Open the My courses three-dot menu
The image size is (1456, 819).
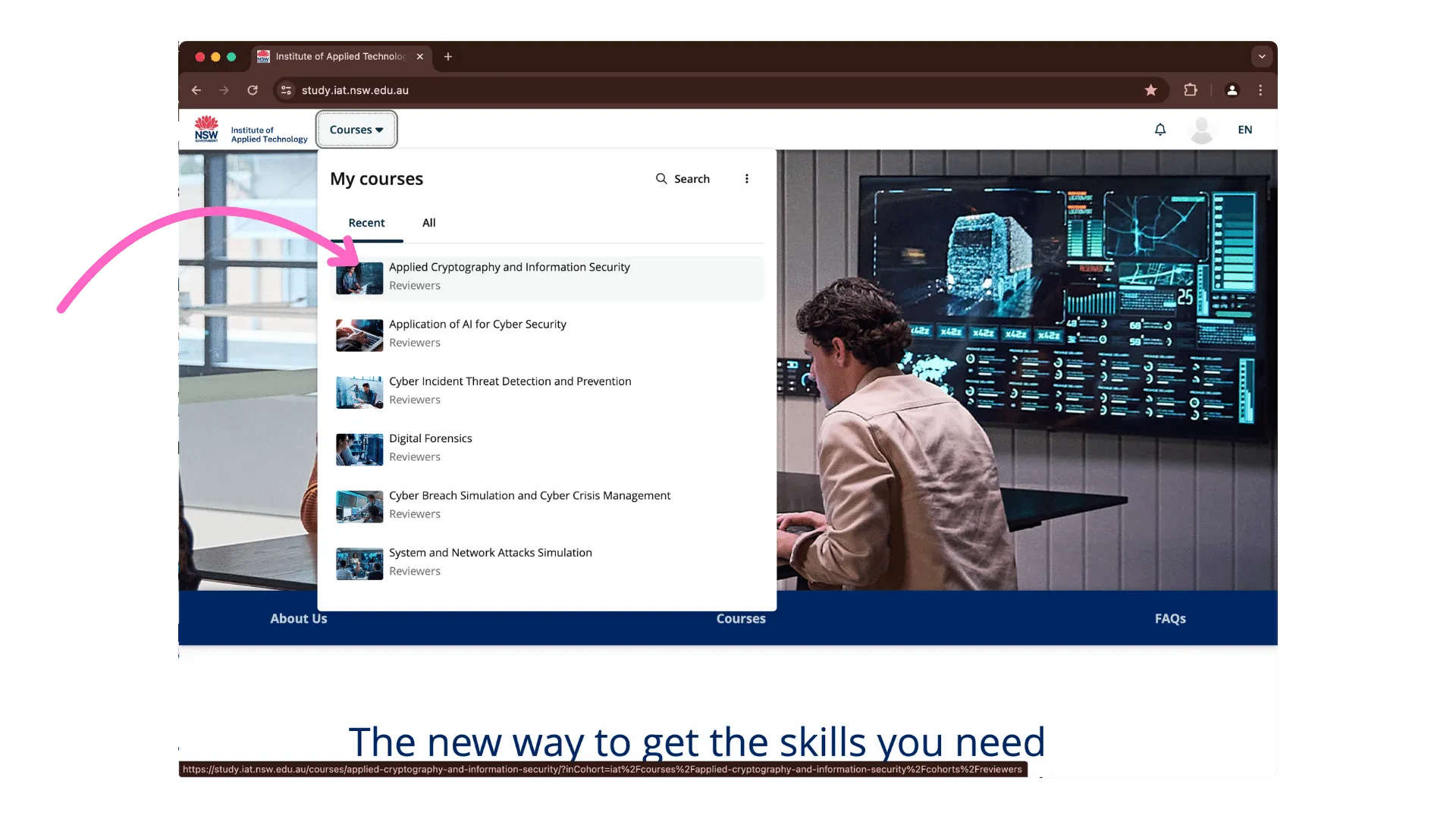[746, 179]
